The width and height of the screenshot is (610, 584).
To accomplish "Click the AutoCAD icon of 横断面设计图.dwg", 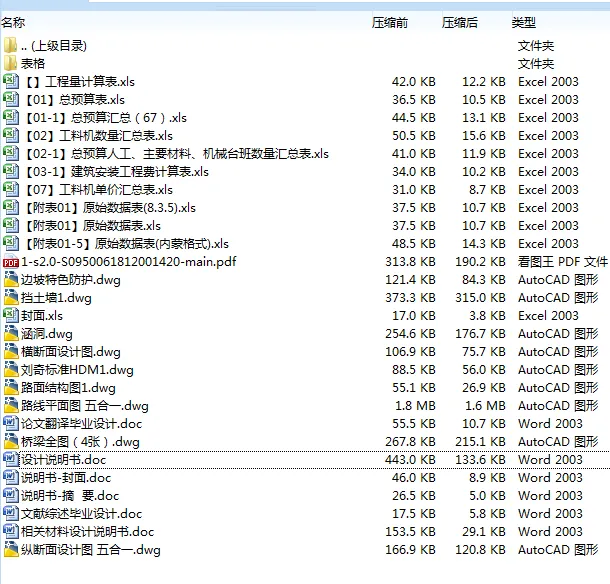I will pyautogui.click(x=11, y=351).
